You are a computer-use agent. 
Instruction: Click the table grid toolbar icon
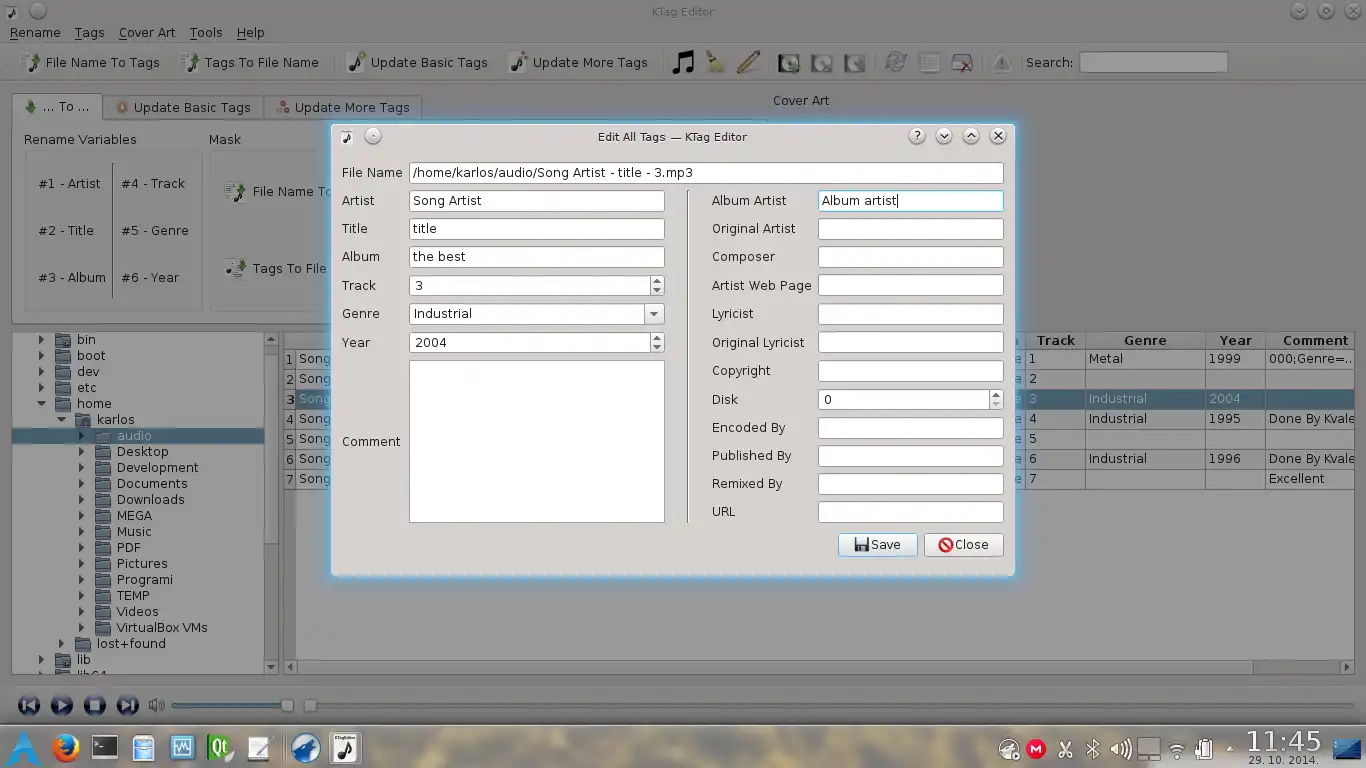click(x=929, y=62)
